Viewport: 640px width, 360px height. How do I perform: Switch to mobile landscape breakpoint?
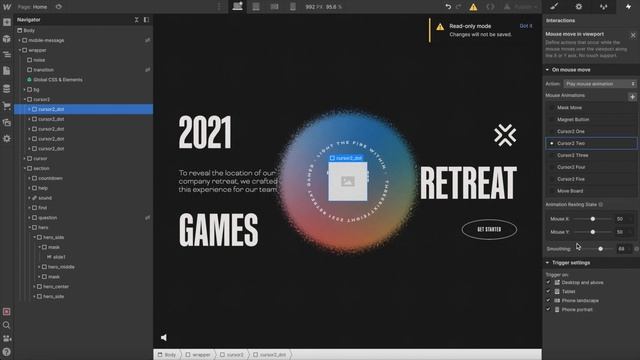(274, 7)
